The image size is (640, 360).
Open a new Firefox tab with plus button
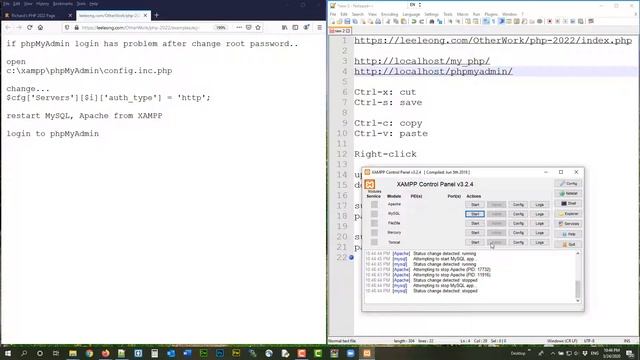point(157,15)
